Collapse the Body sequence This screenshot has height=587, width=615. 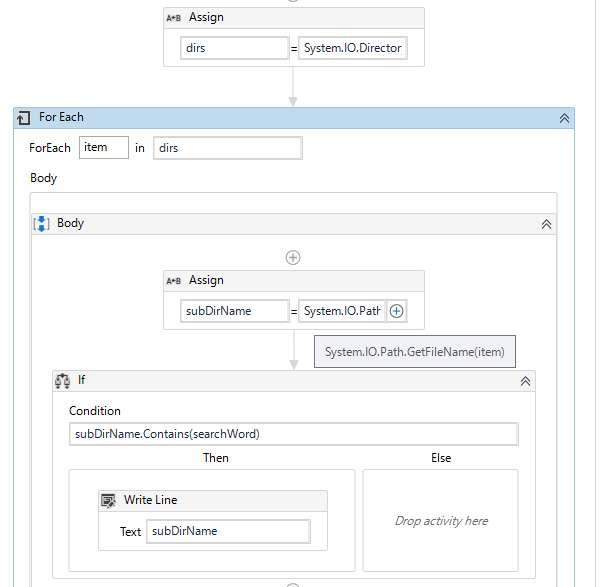coord(546,224)
